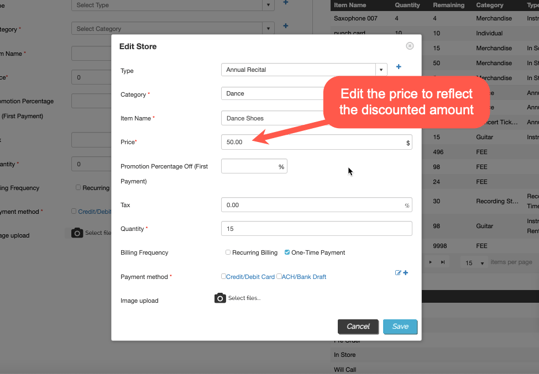Image resolution: width=539 pixels, height=374 pixels.
Task: Click the add payment method plus icon
Action: [x=406, y=273]
